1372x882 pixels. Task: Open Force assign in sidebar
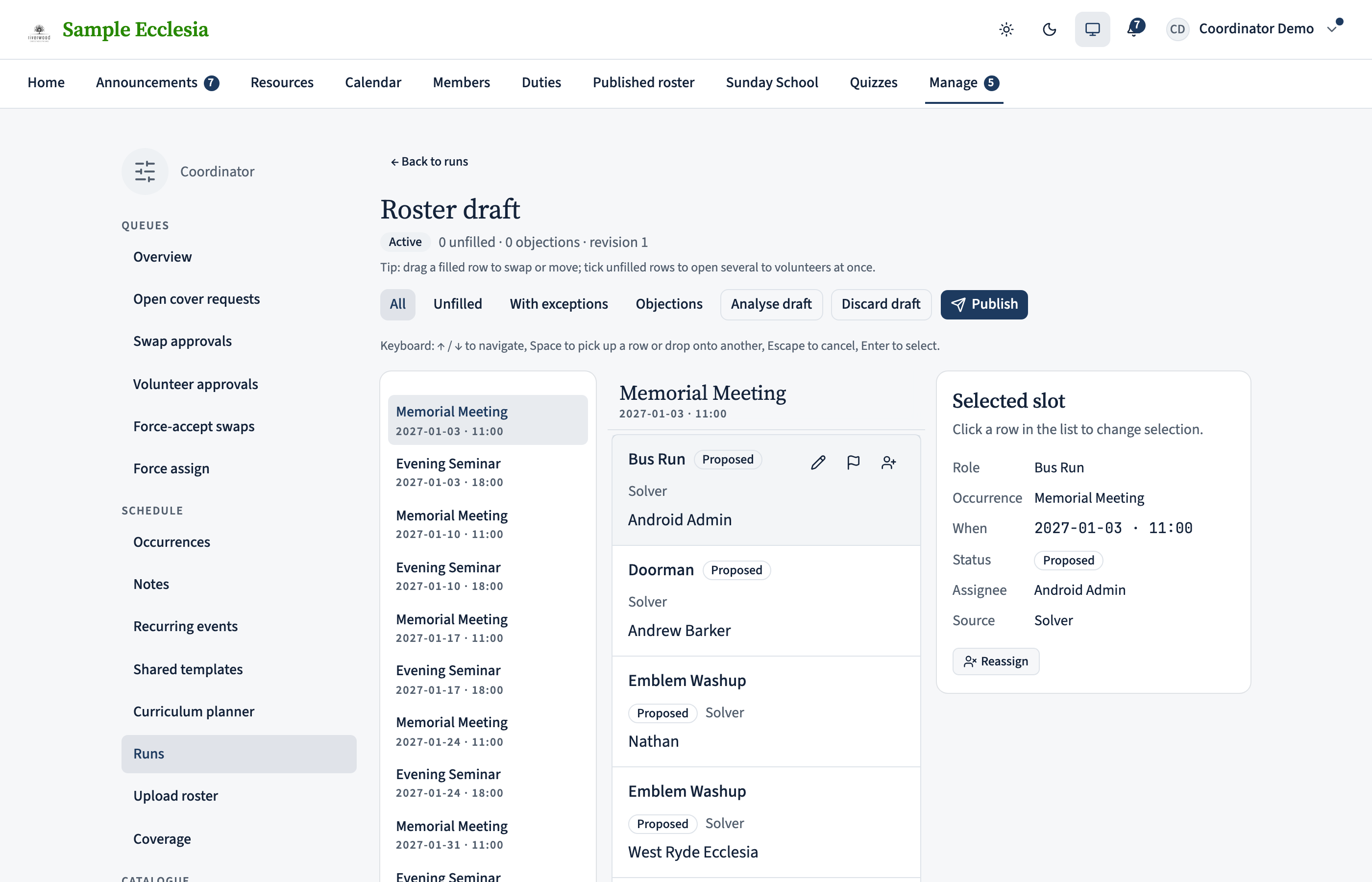[x=239, y=469]
